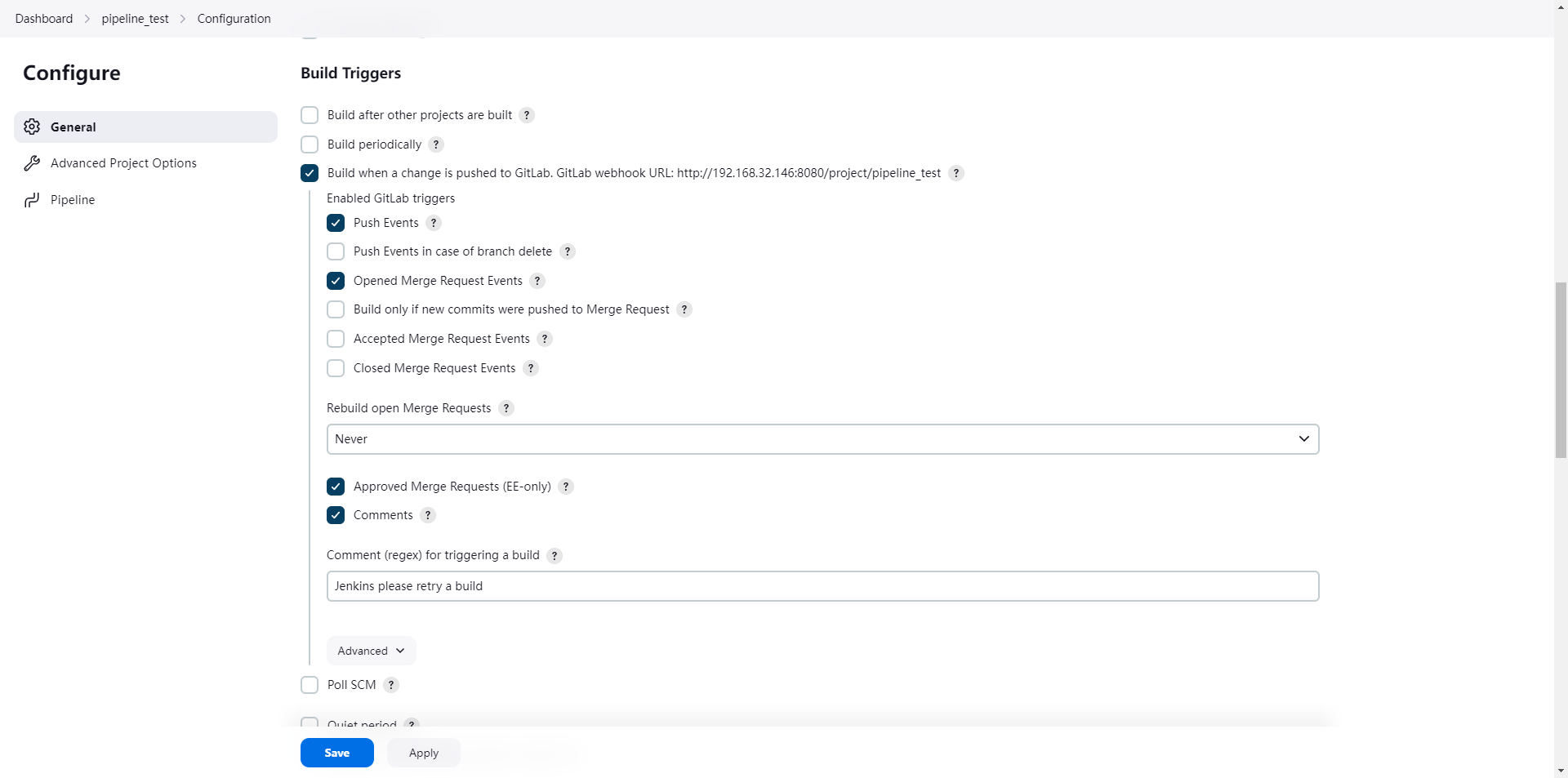
Task: Open the Rebuild open Merge Requests dropdown
Action: point(822,439)
